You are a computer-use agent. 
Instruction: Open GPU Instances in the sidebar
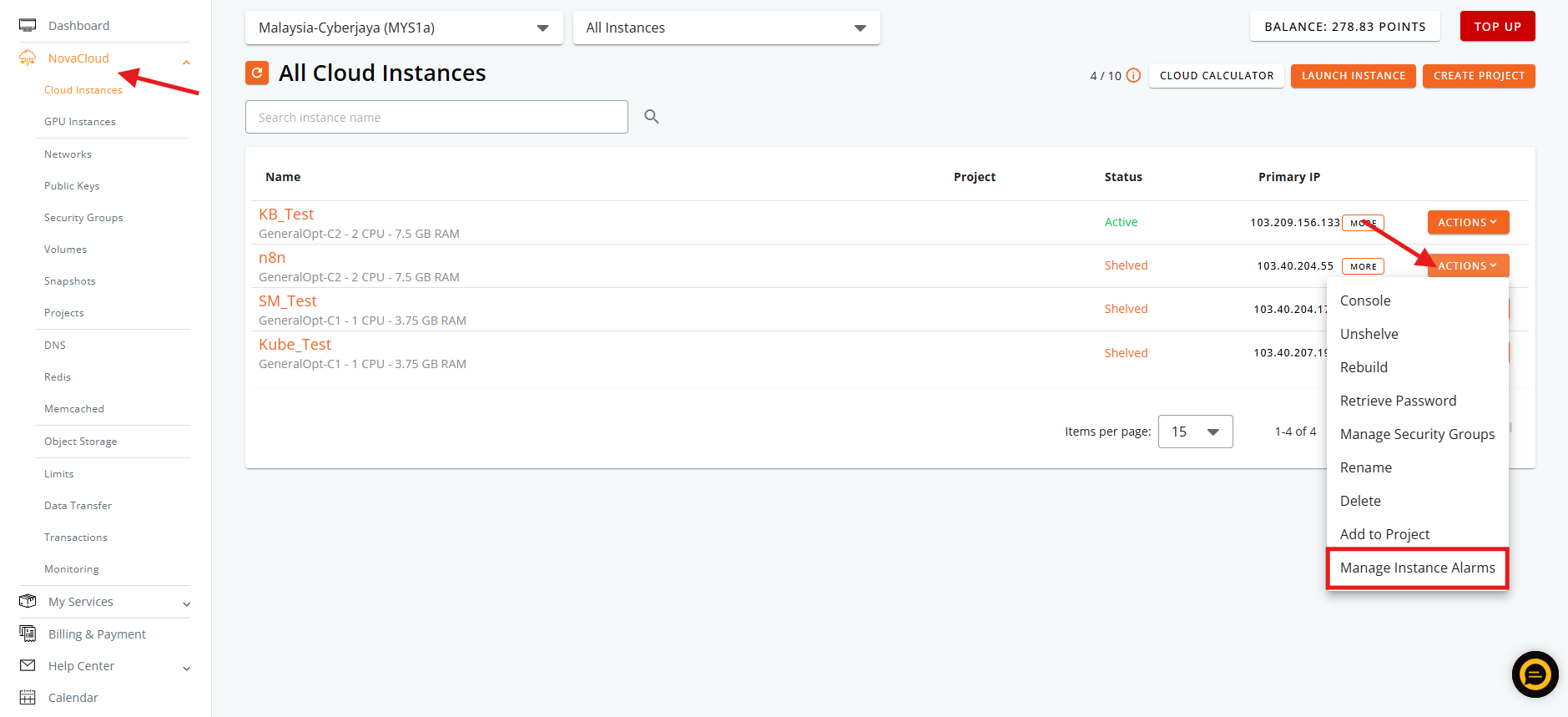(80, 122)
